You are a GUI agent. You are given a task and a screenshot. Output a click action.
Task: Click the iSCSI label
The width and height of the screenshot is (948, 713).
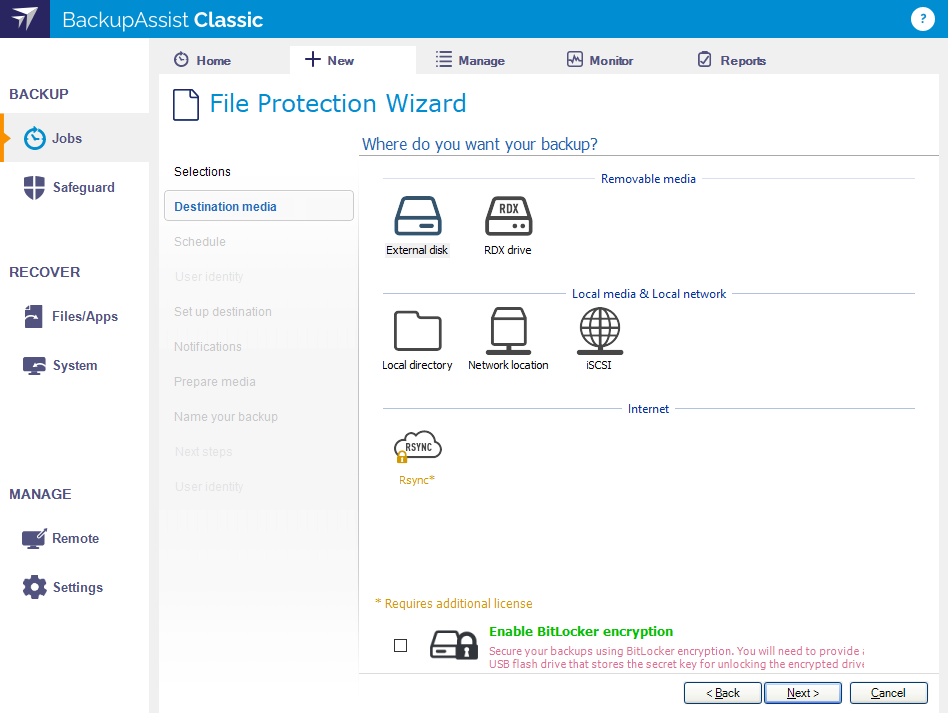coord(599,365)
